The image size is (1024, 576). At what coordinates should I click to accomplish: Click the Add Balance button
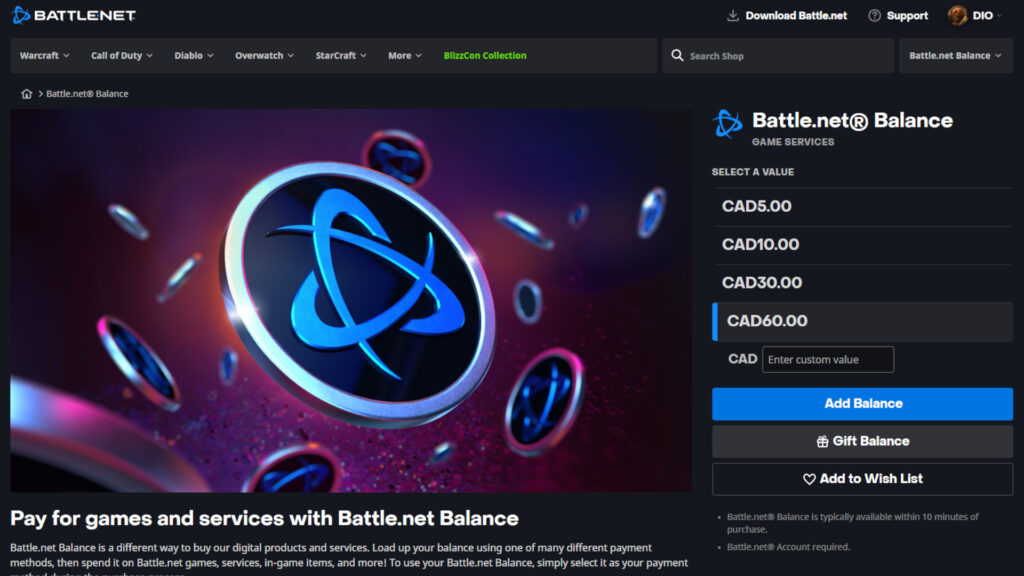tap(862, 403)
